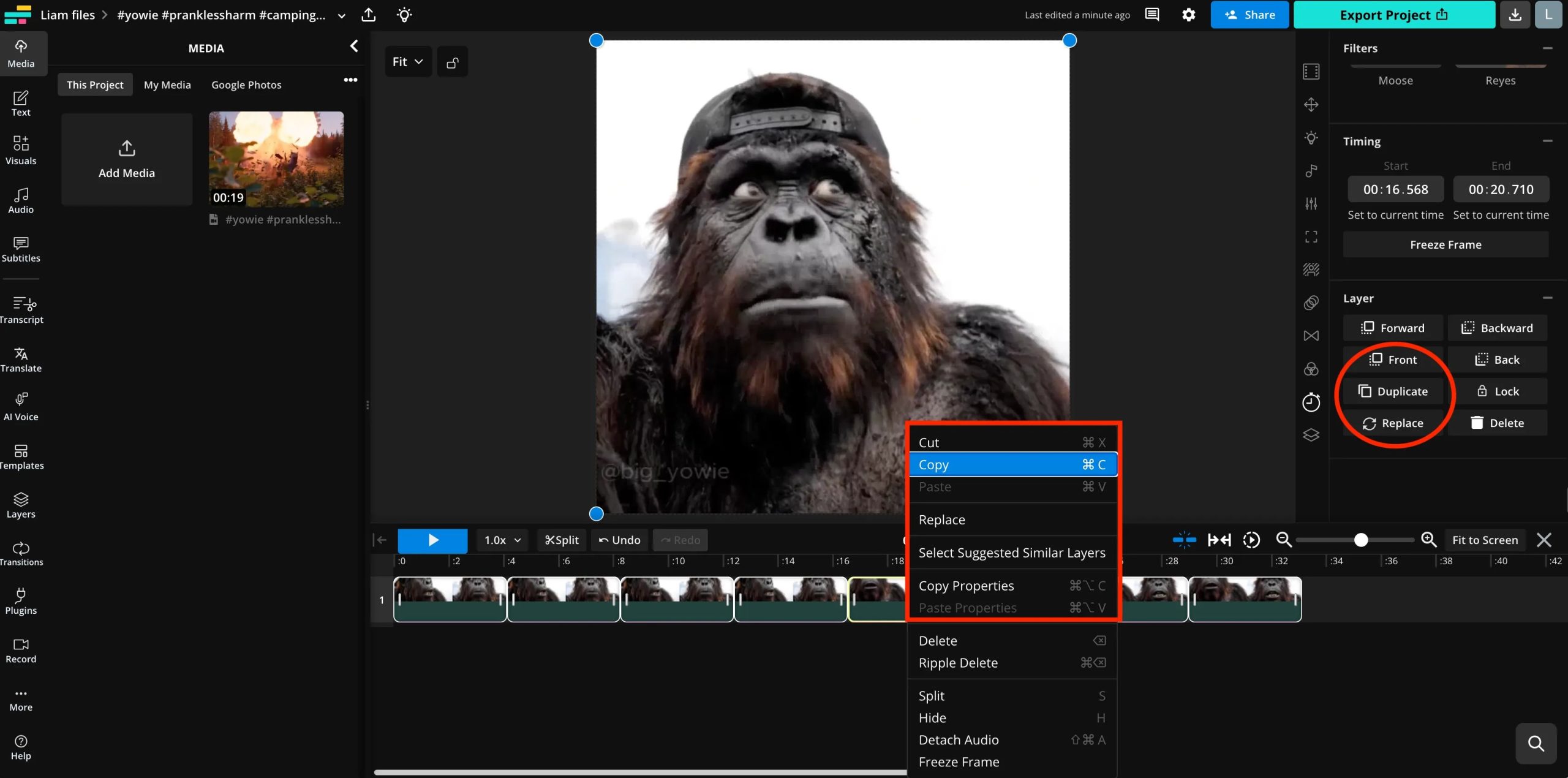Screen dimensions: 1568x778
Task: Click the Share button
Action: (1249, 15)
